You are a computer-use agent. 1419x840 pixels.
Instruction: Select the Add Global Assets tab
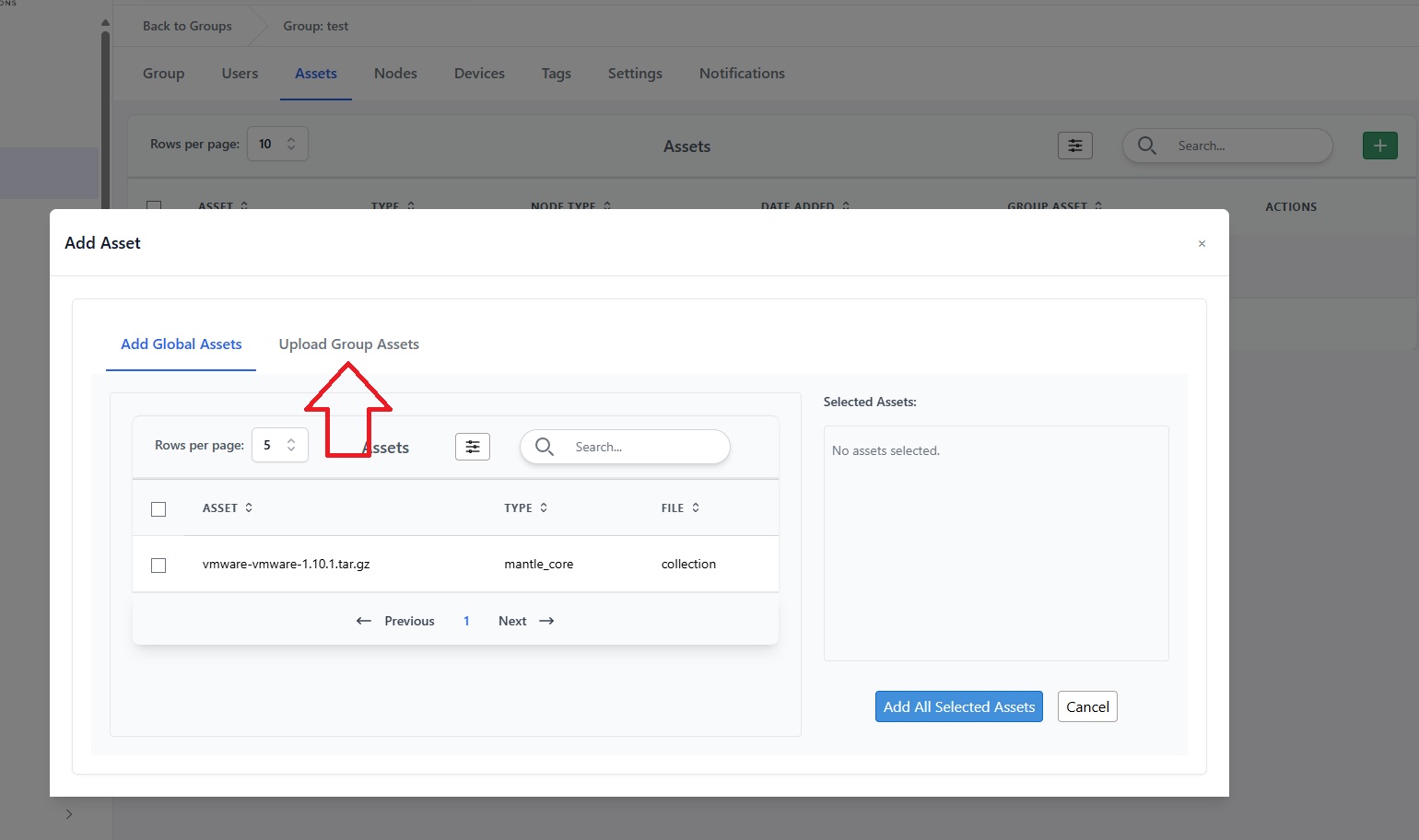182,344
